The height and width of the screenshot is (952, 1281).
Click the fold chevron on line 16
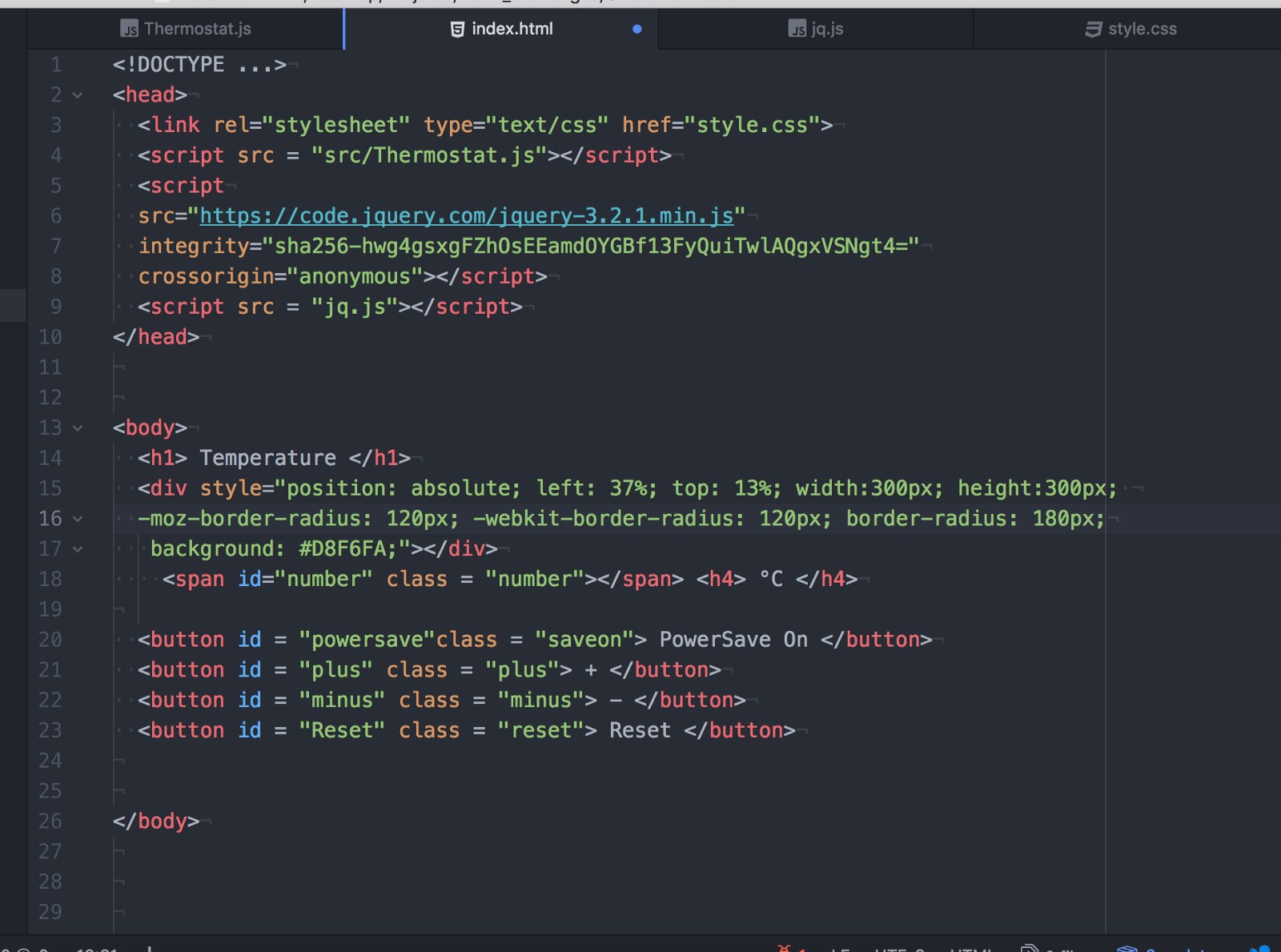point(76,519)
